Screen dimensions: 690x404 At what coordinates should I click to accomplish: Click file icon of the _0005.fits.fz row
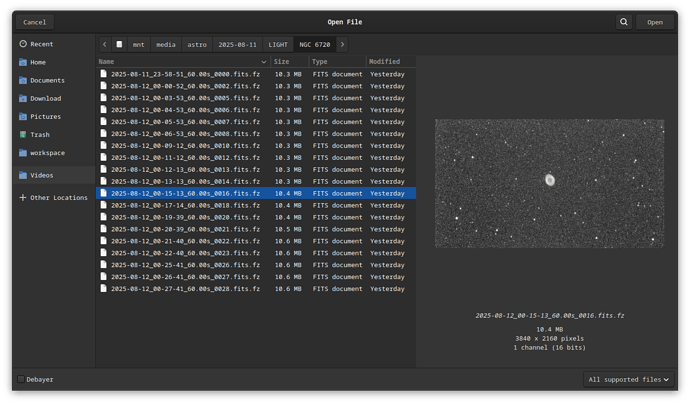[103, 98]
